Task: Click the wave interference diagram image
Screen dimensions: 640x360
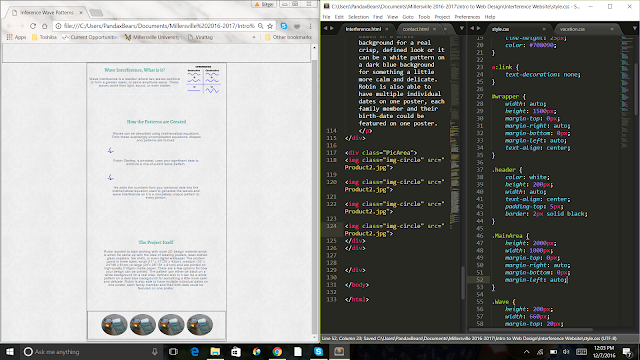Action: pyautogui.click(x=203, y=80)
